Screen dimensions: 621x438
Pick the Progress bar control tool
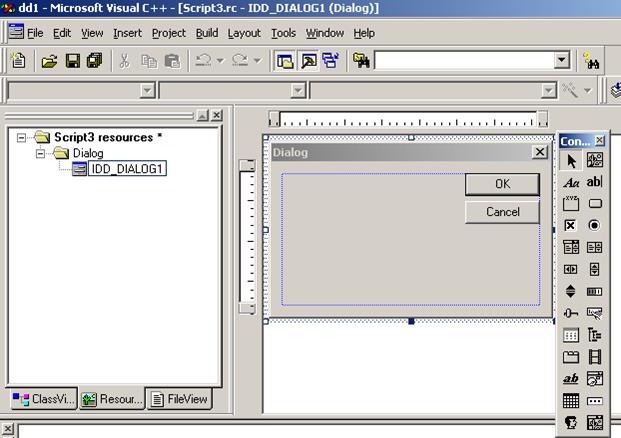pos(594,291)
